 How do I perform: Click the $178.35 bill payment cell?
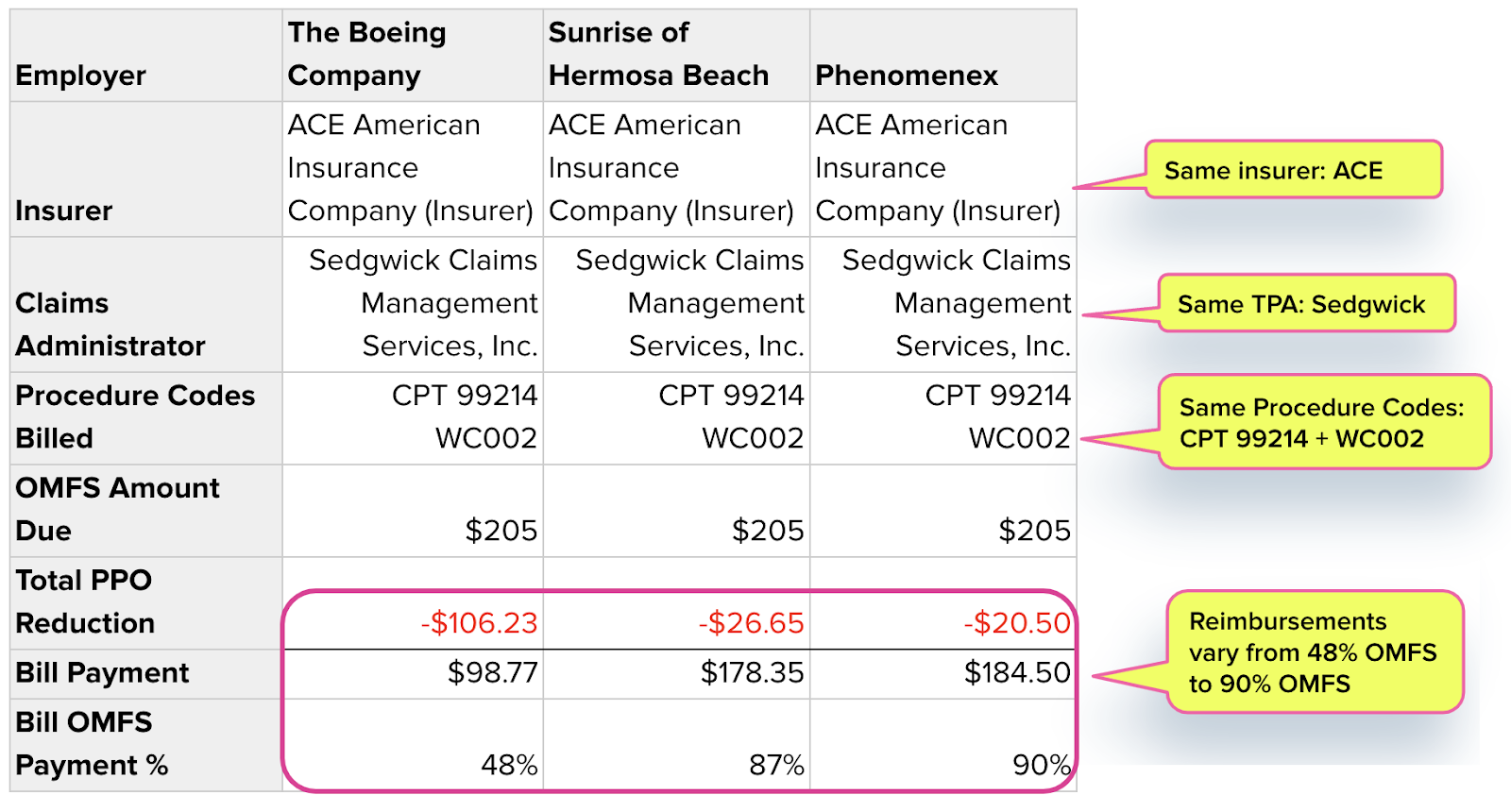click(676, 673)
